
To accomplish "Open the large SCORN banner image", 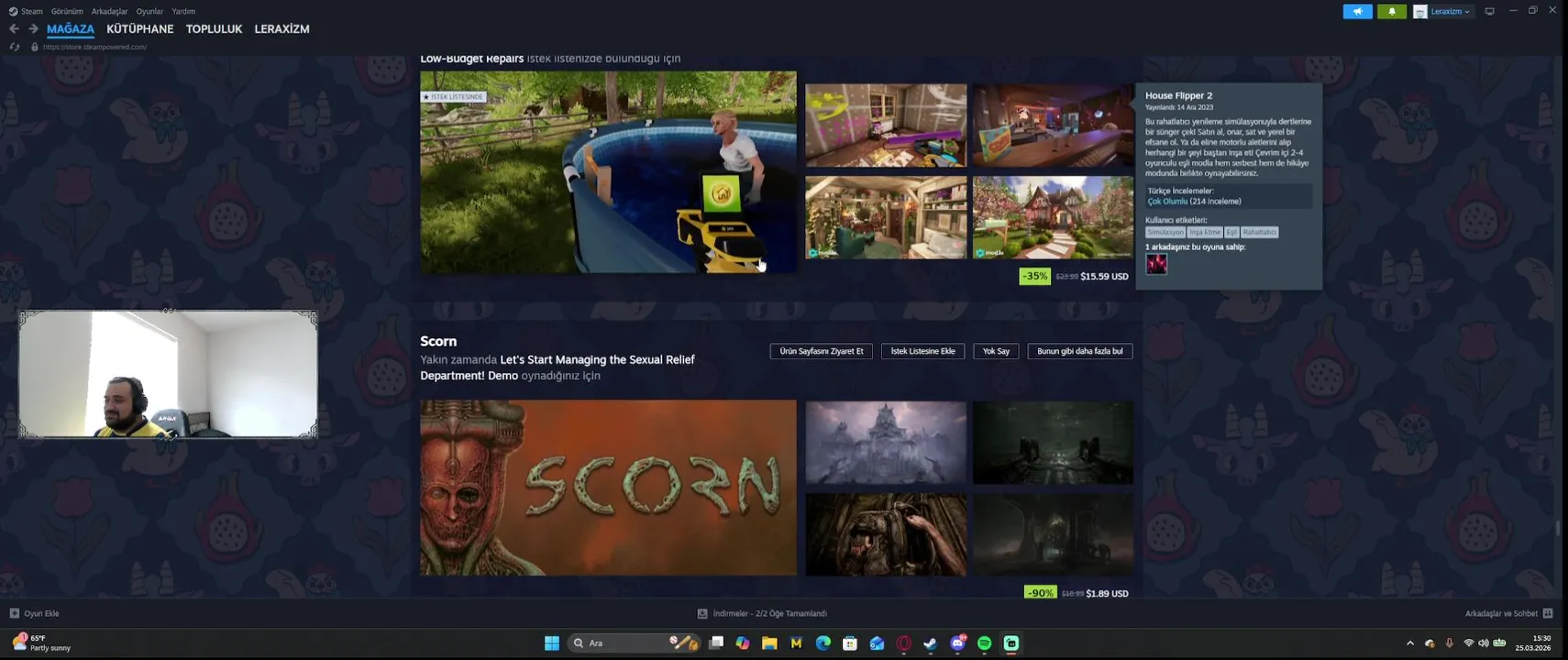I will (x=608, y=488).
